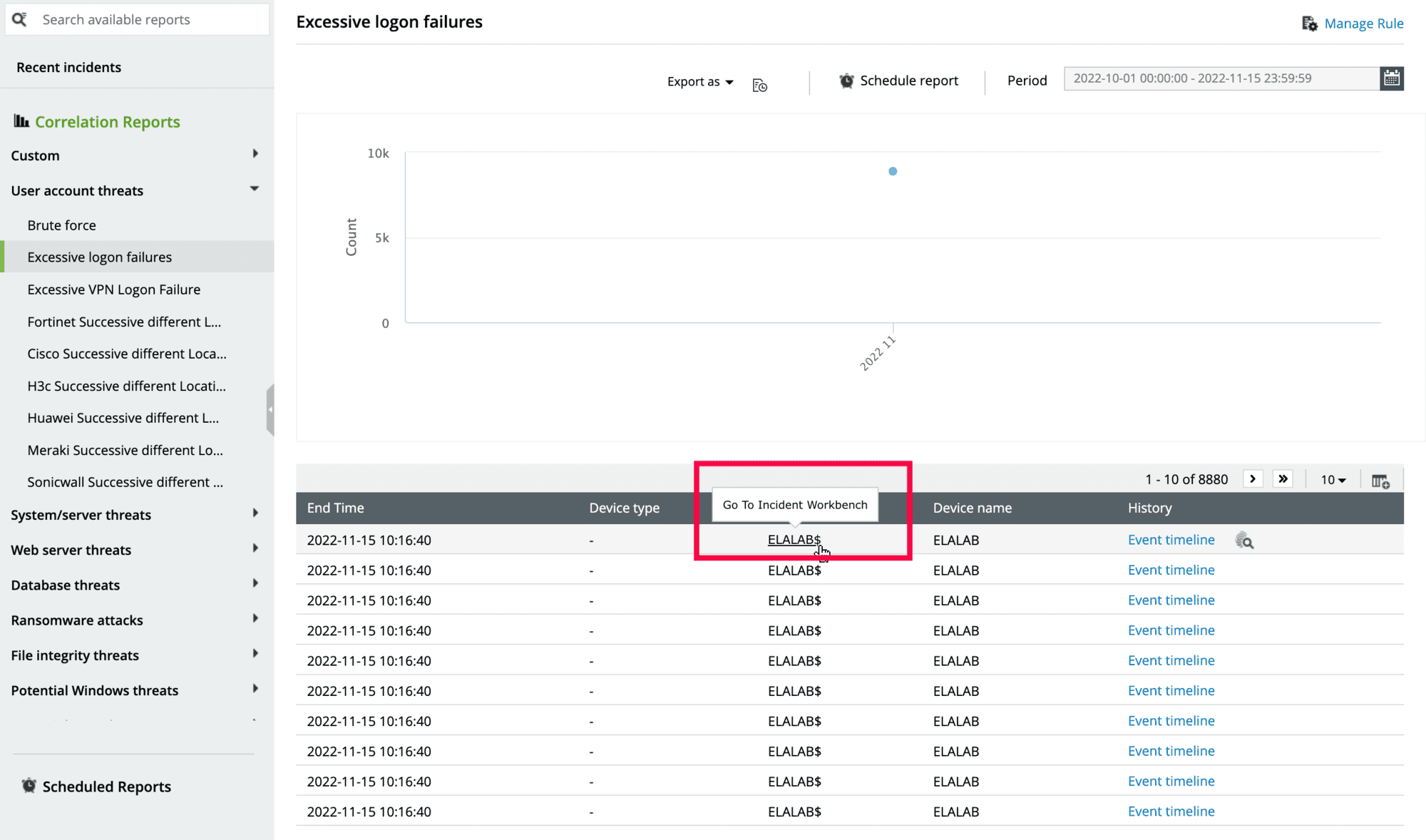Open the Export as dropdown
1426x840 pixels.
point(700,82)
